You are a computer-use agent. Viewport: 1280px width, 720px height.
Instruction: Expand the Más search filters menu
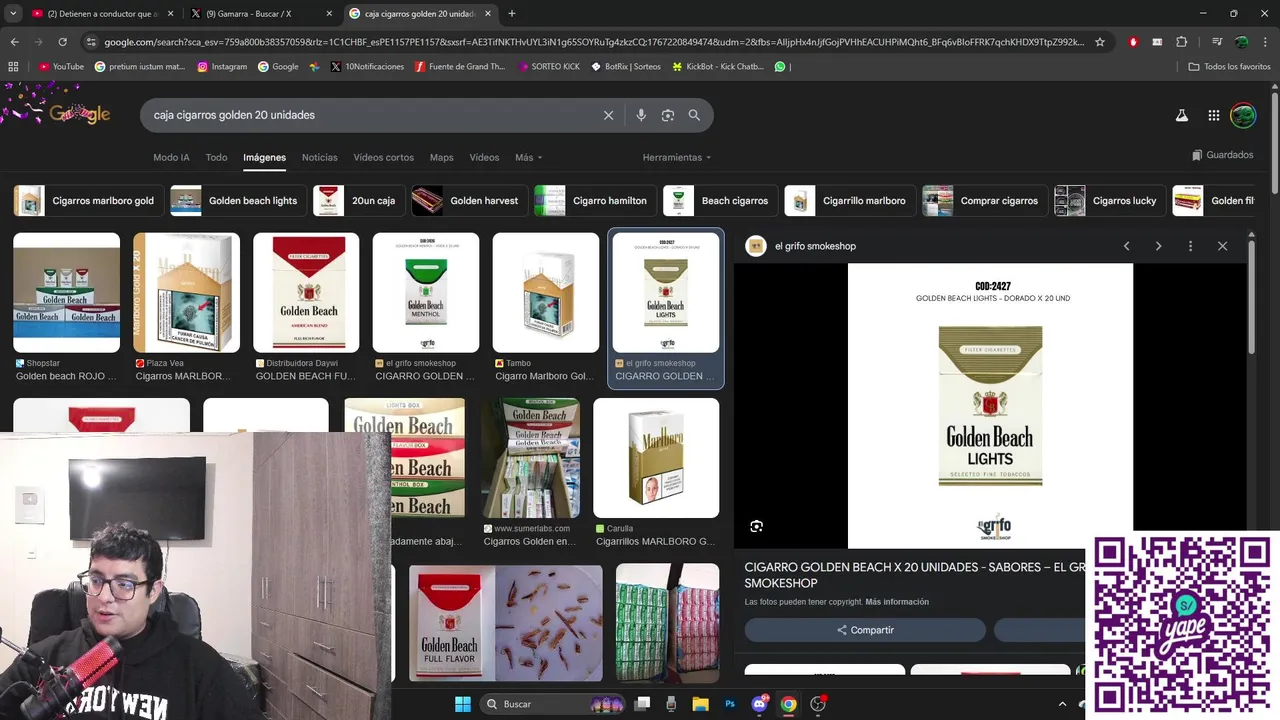528,158
